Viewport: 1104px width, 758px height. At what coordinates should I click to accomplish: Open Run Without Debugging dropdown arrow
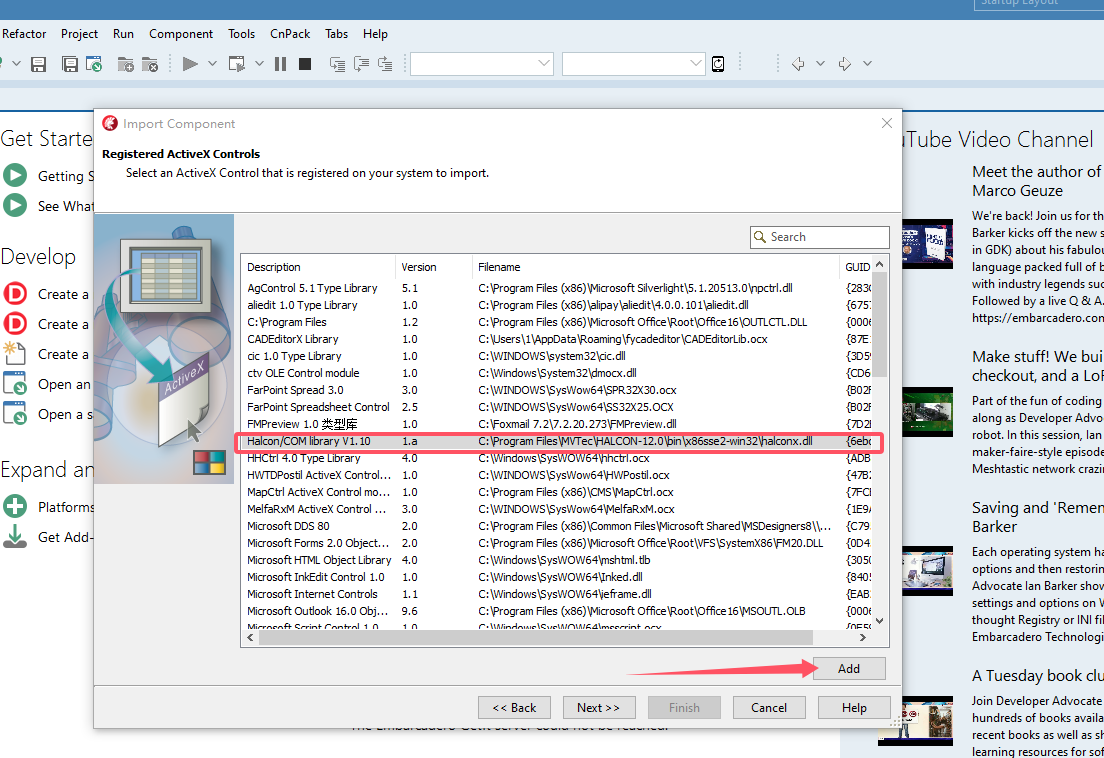click(x=259, y=64)
